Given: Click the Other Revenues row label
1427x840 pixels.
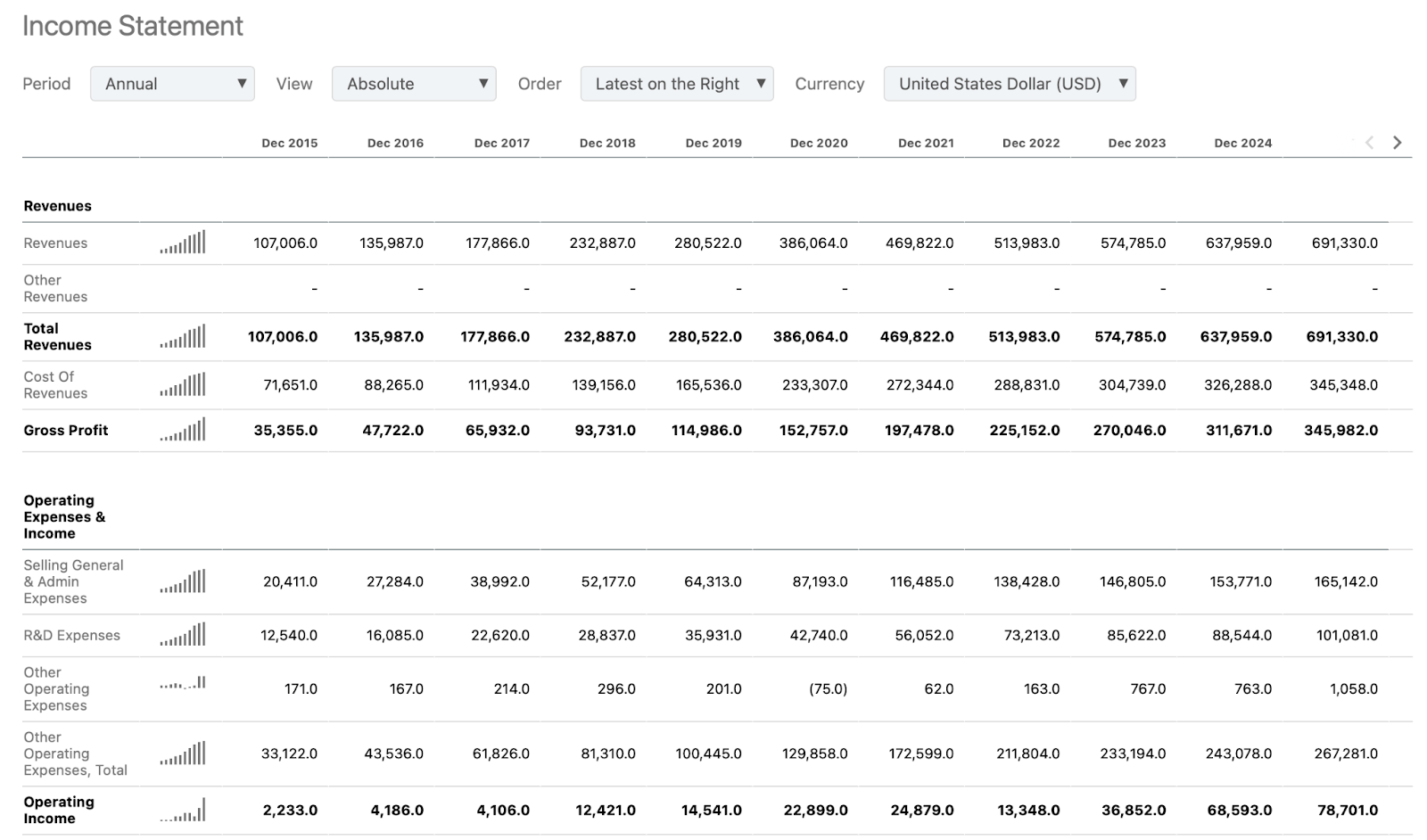Looking at the screenshot, I should click(x=55, y=288).
